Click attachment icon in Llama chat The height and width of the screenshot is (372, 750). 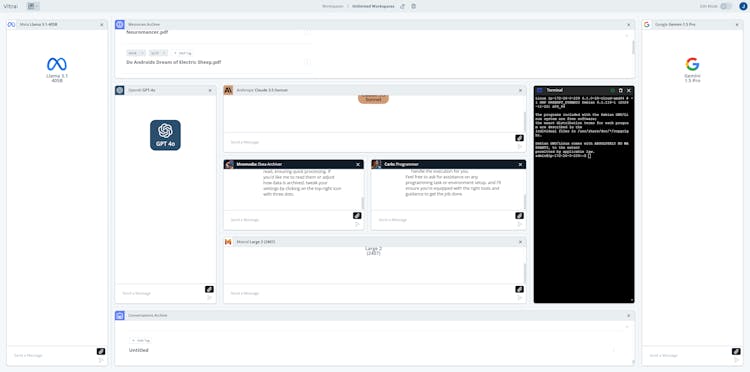[x=101, y=351]
